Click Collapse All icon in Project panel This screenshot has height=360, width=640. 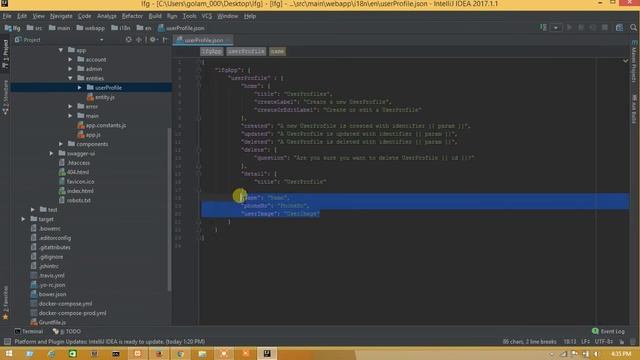pos(139,40)
